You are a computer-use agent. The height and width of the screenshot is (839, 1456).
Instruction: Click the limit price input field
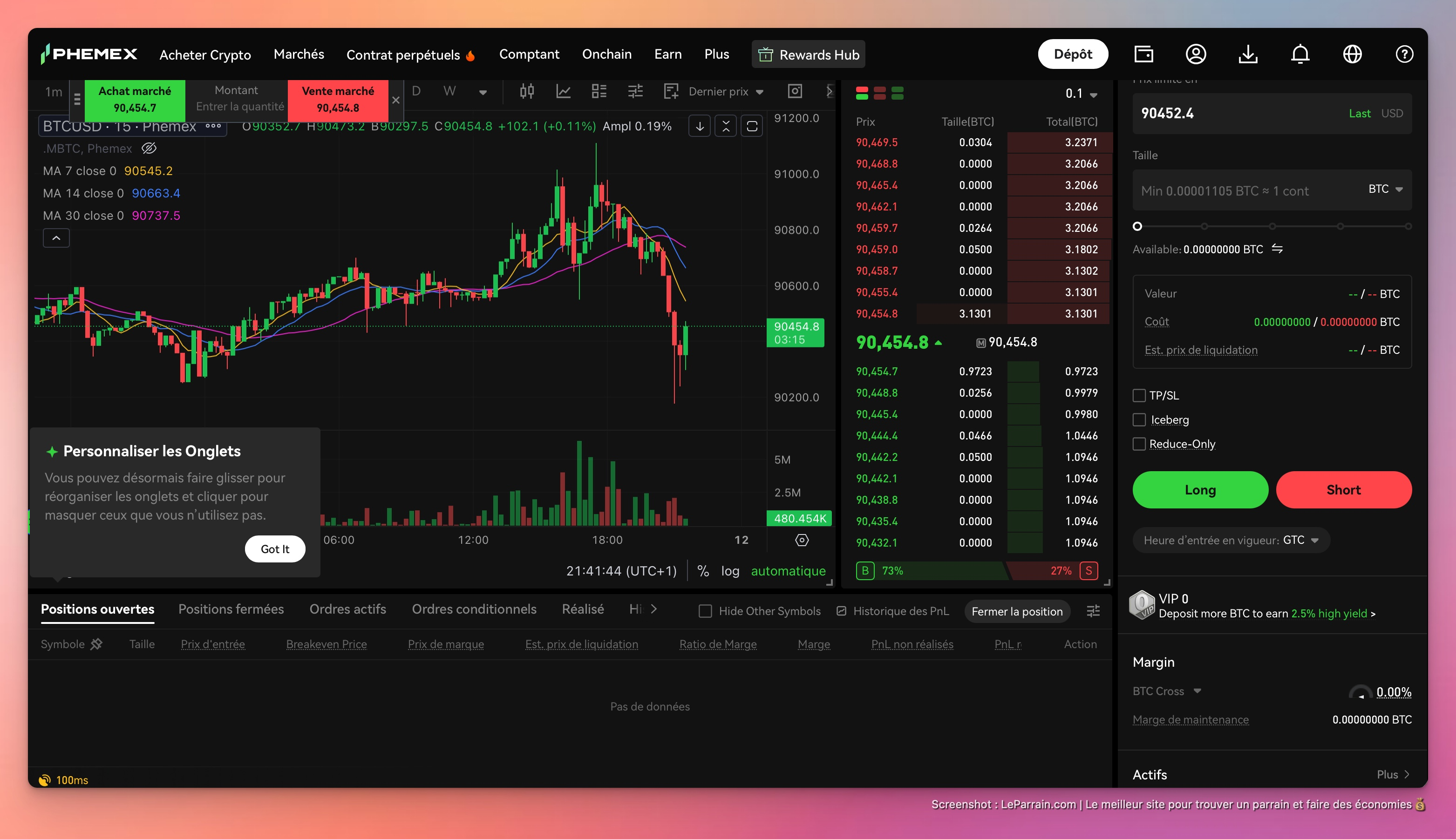(x=1272, y=114)
